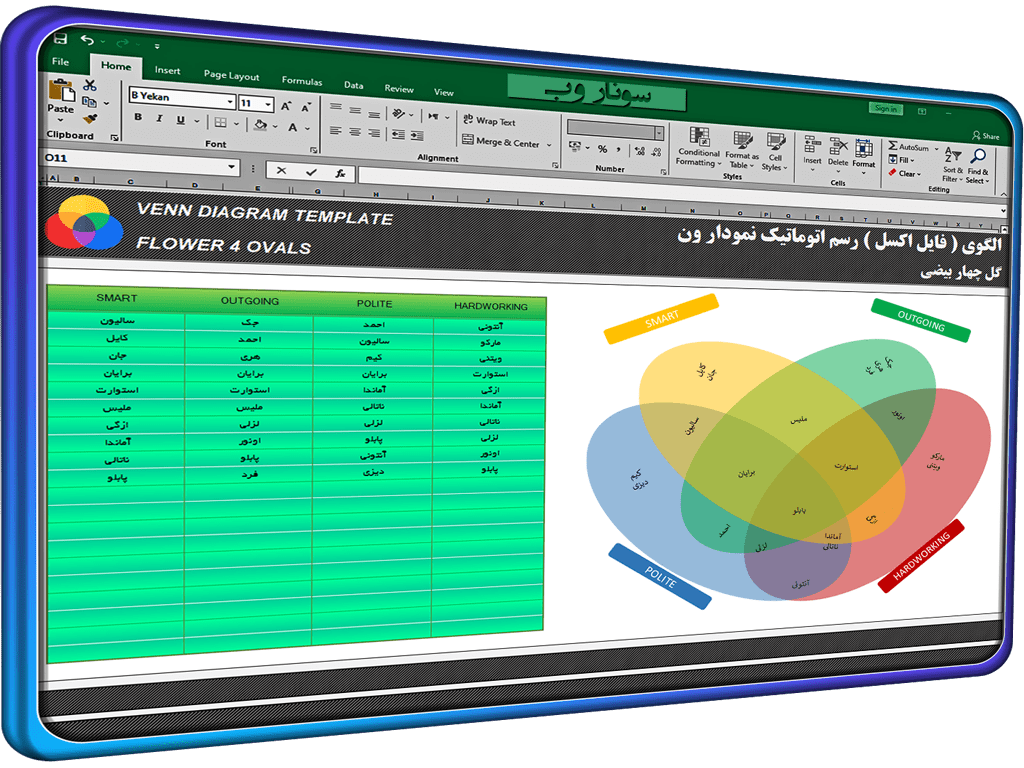Click the Clear eraser button
Image resolution: width=1024 pixels, height=768 pixels.
tap(904, 173)
